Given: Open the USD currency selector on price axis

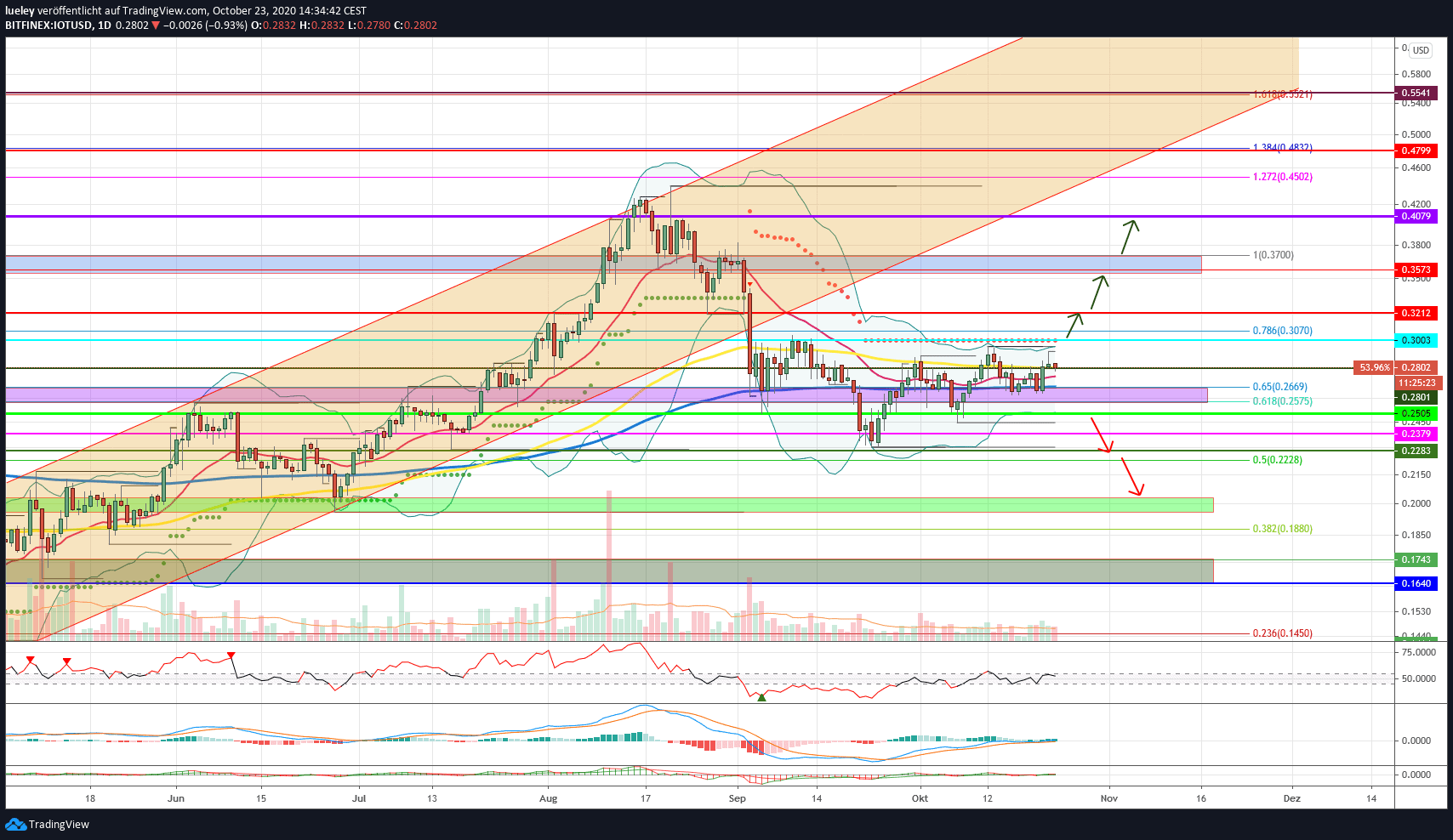Looking at the screenshot, I should coord(1421,50).
